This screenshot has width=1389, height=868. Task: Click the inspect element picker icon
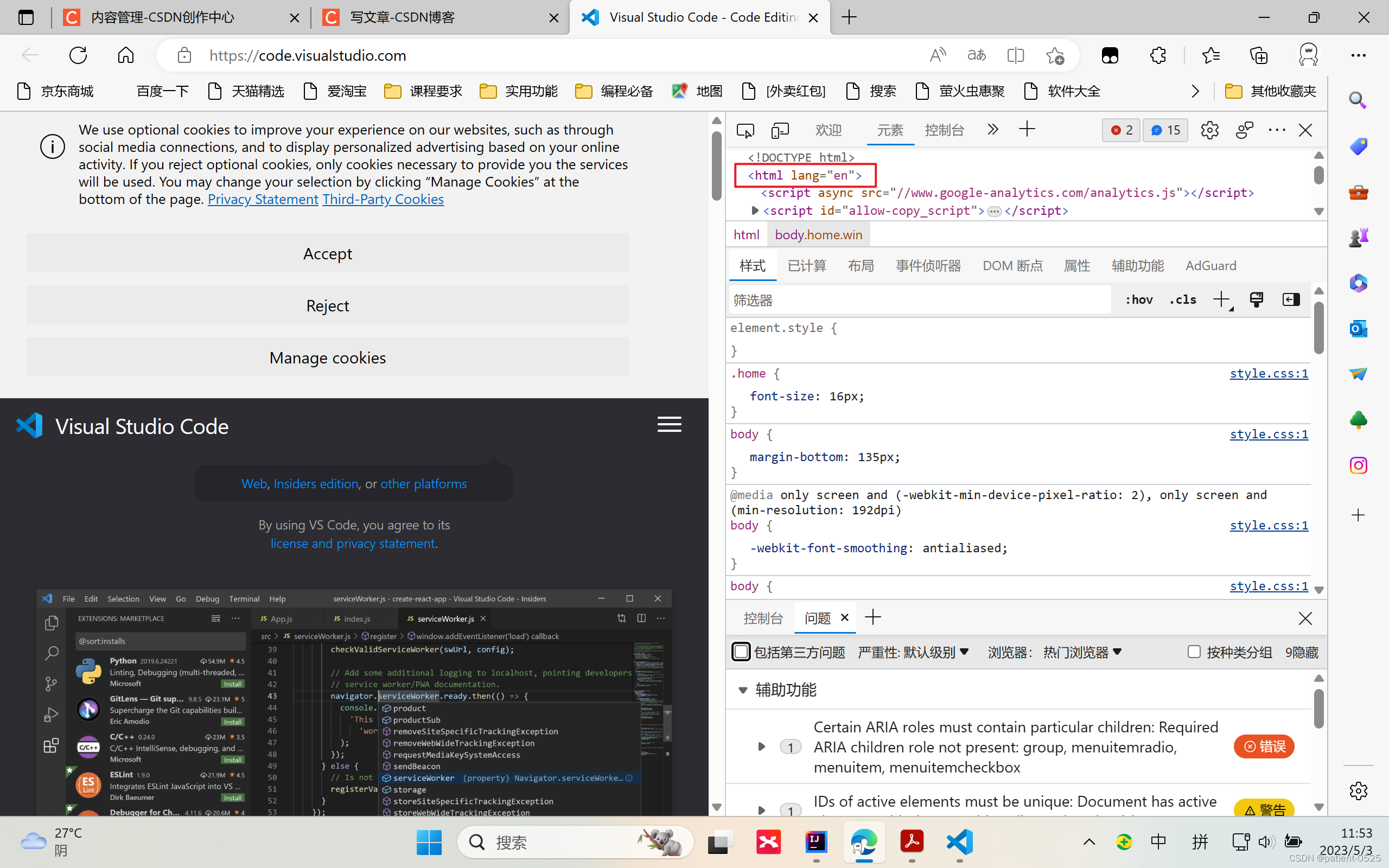(x=745, y=130)
